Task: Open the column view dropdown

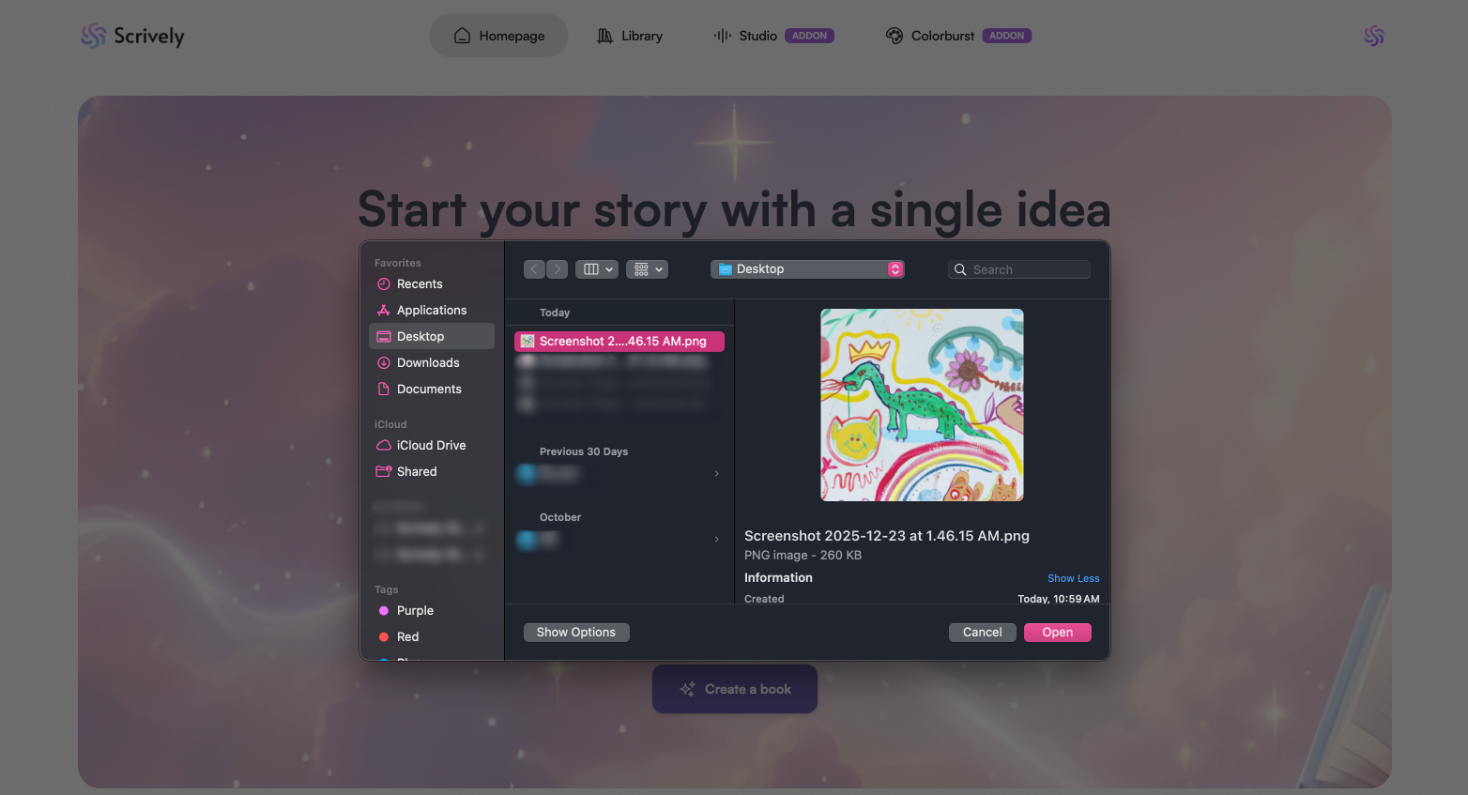Action: click(x=596, y=269)
